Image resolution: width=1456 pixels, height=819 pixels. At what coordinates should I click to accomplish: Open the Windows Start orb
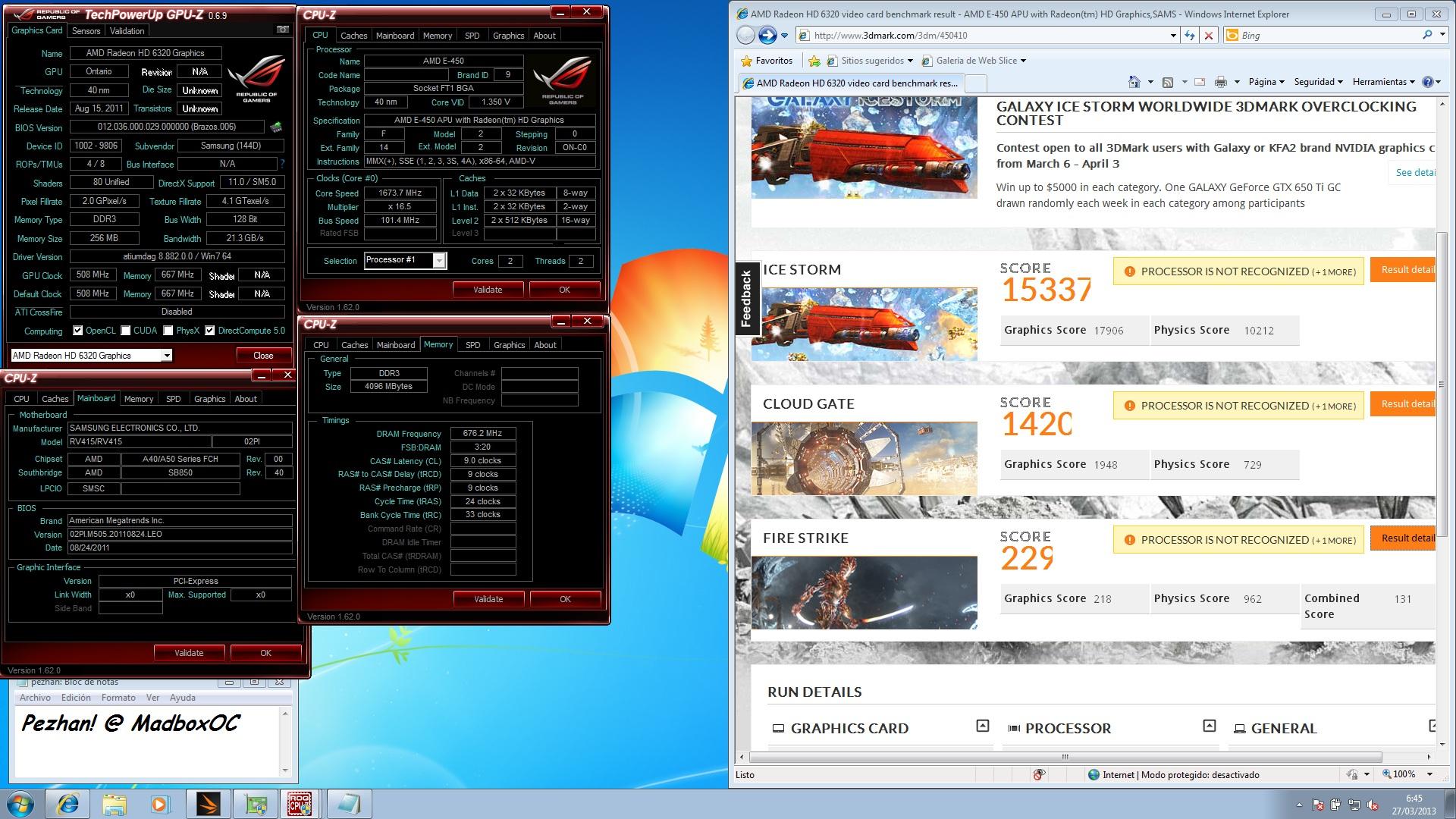pyautogui.click(x=20, y=803)
